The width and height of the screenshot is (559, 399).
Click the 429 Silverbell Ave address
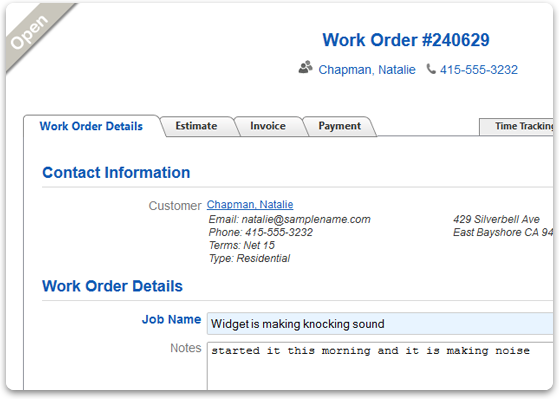point(496,219)
